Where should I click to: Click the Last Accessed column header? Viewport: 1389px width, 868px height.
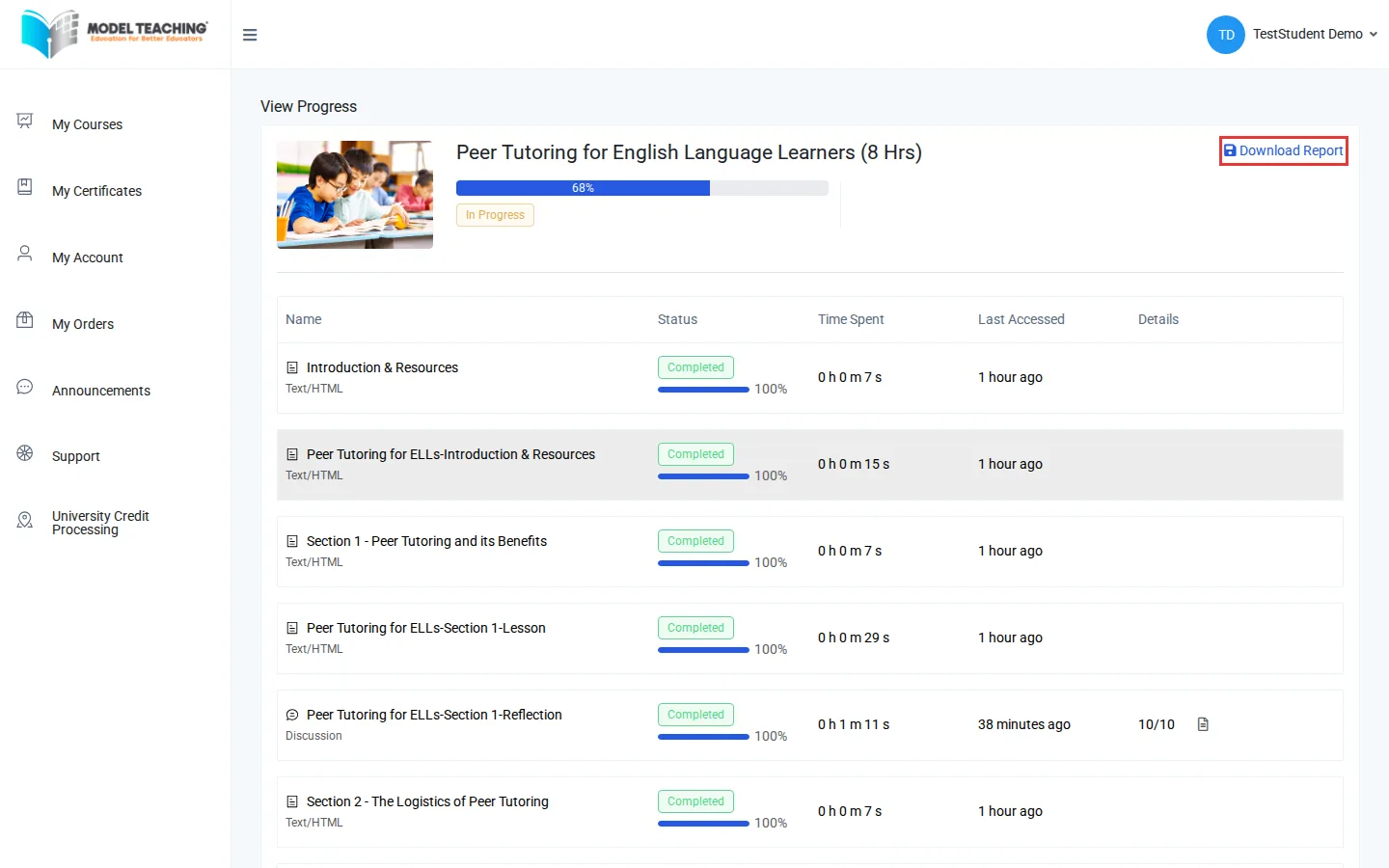[1021, 319]
